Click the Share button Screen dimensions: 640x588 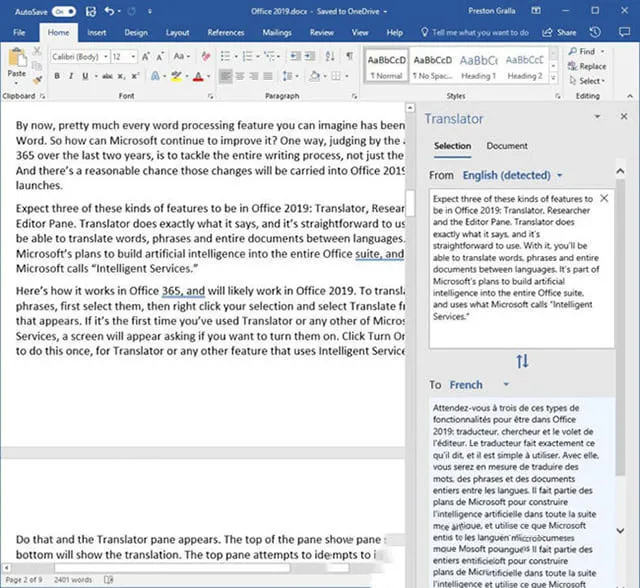pos(560,32)
